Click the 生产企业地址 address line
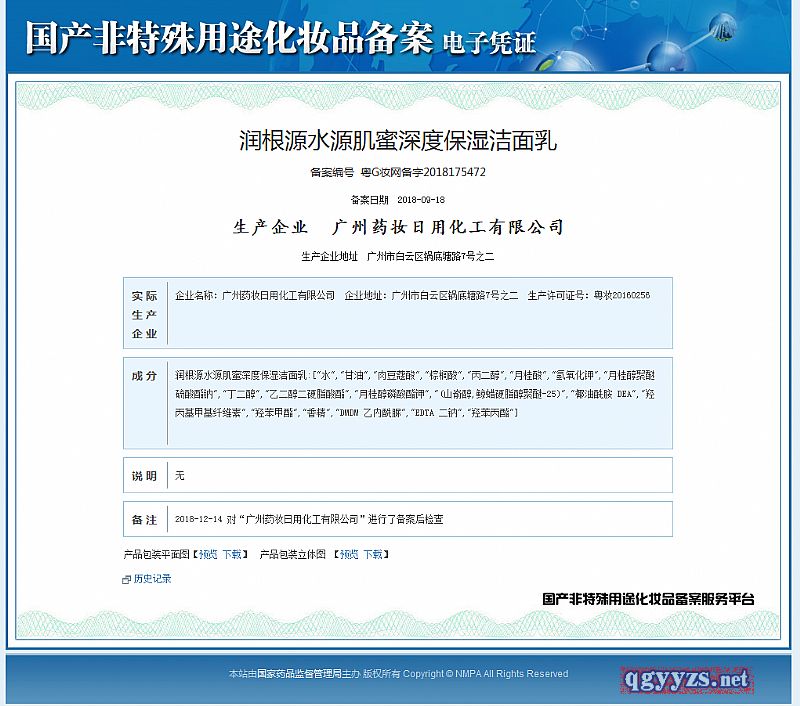 pos(398,257)
